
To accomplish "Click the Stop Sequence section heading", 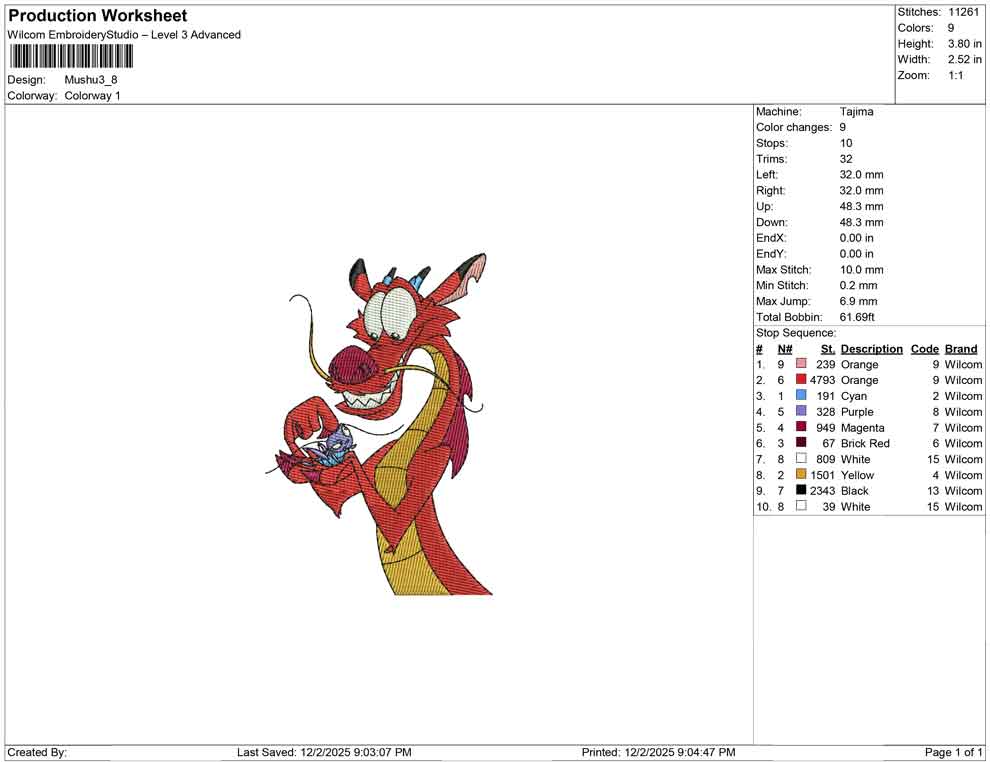I will pos(795,332).
